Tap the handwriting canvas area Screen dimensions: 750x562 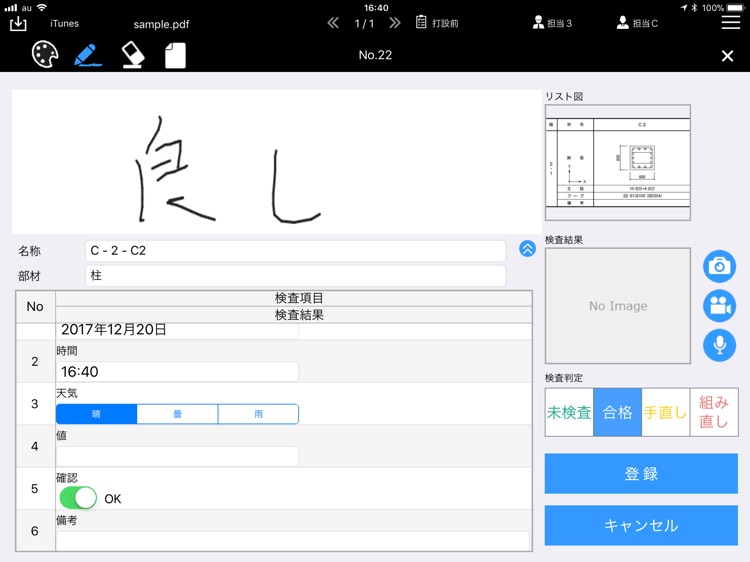(x=276, y=162)
